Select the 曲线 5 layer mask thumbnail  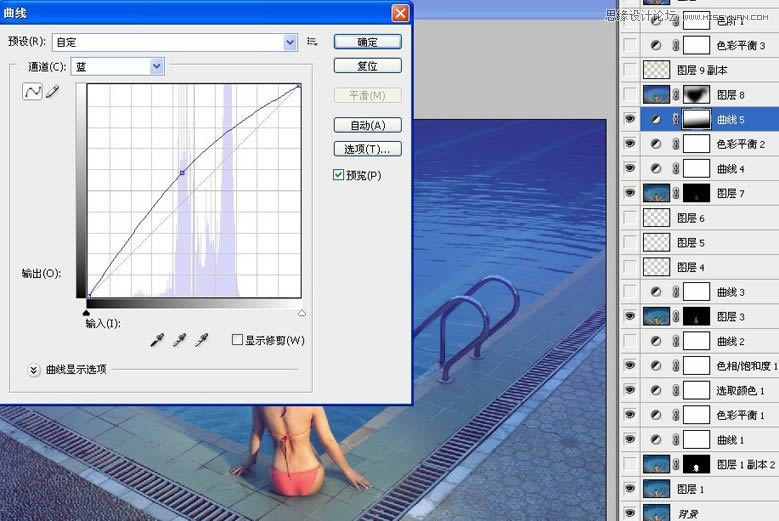click(695, 119)
